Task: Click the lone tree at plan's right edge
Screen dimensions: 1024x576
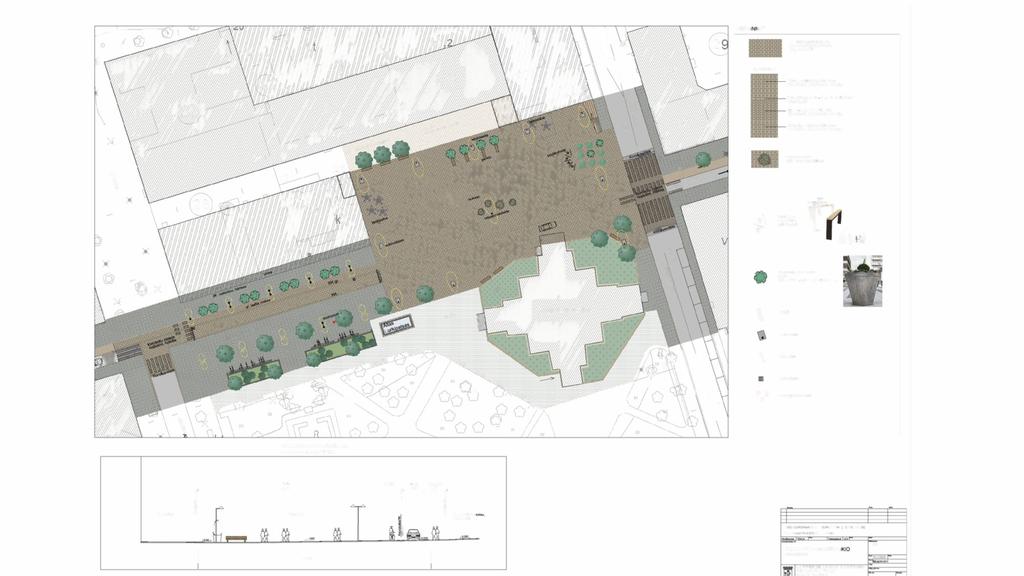Action: pos(703,159)
